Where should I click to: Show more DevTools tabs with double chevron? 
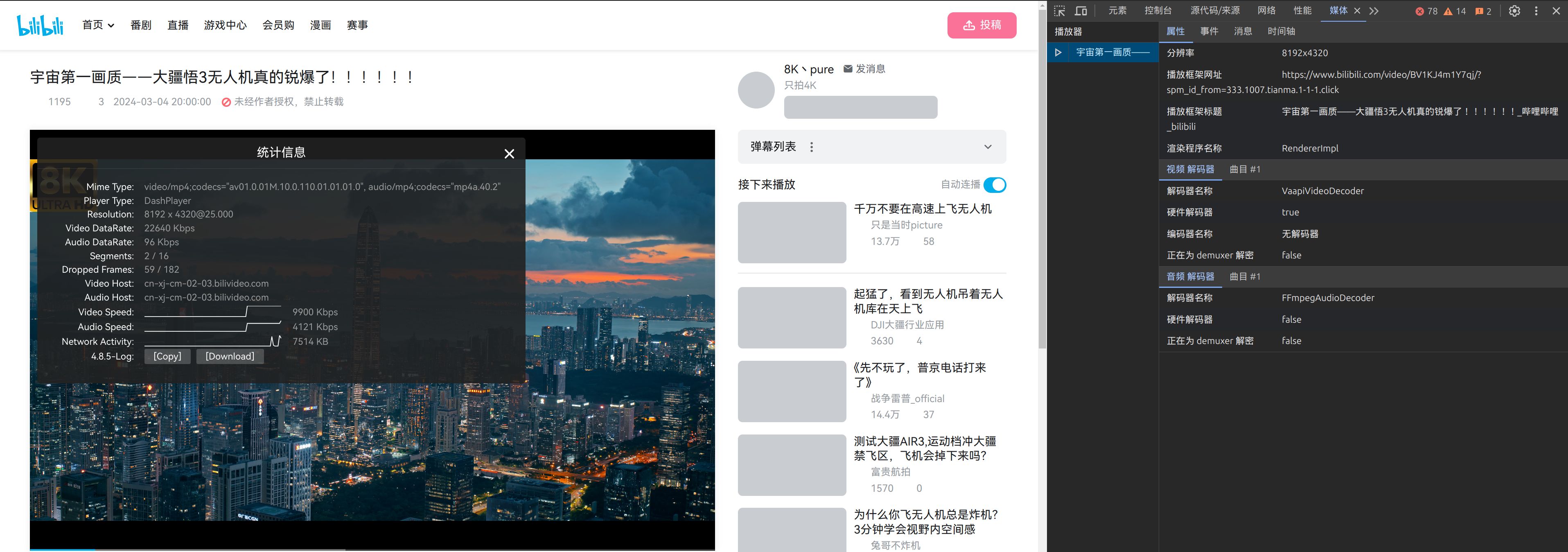click(1374, 11)
